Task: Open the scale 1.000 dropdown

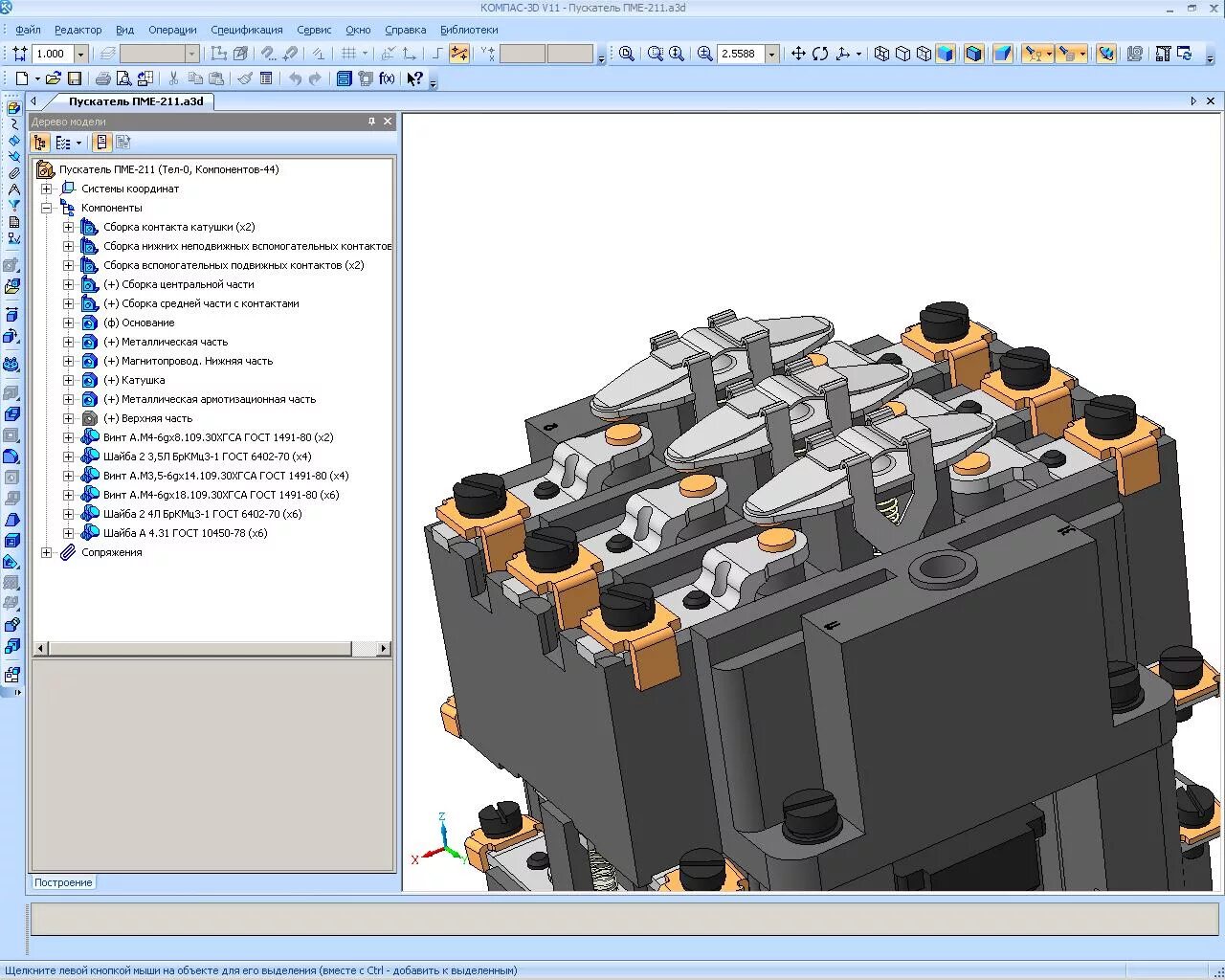Action: click(80, 54)
